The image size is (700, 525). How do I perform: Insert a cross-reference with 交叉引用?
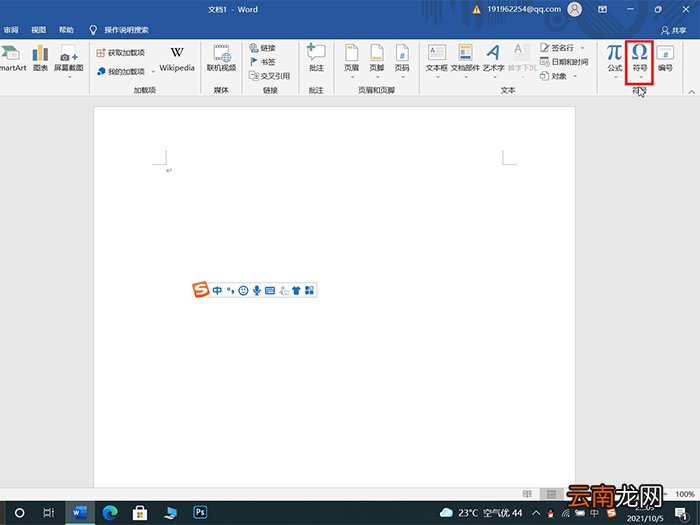[270, 76]
